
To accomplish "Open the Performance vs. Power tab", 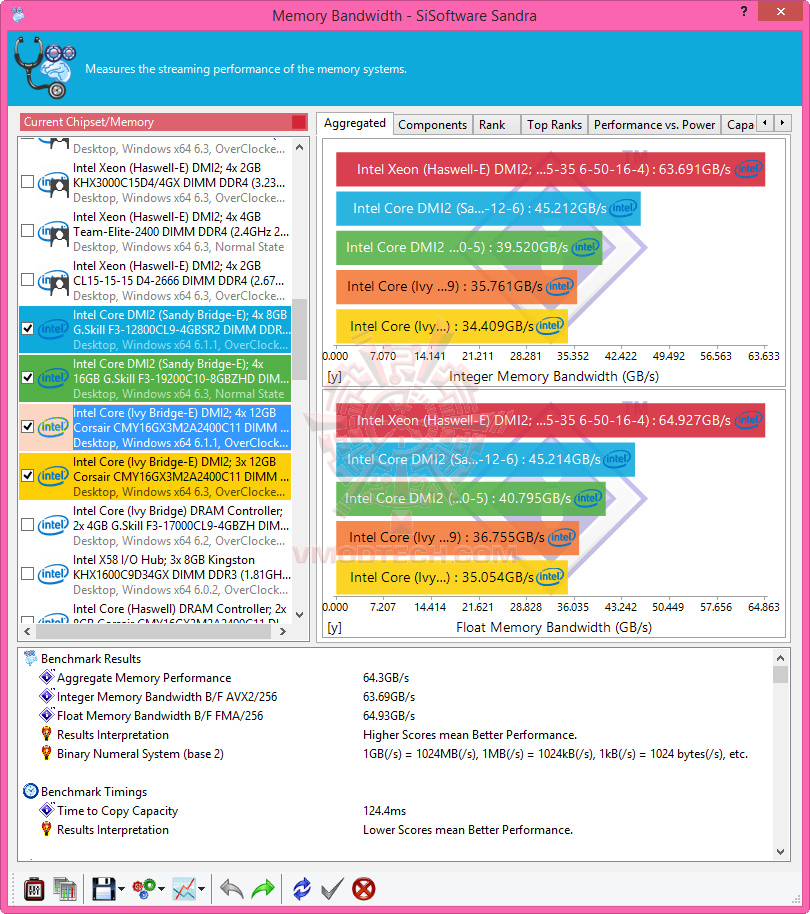I will tap(654, 125).
